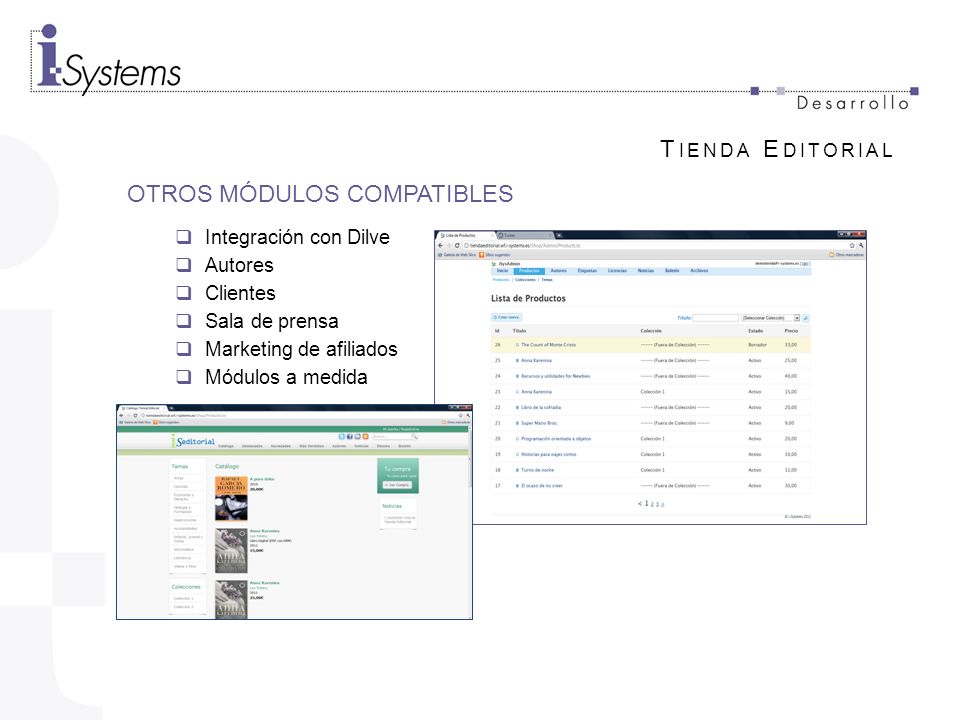This screenshot has height=720, width=960.
Task: Open a new tab in admin browser
Action: [x=559, y=235]
